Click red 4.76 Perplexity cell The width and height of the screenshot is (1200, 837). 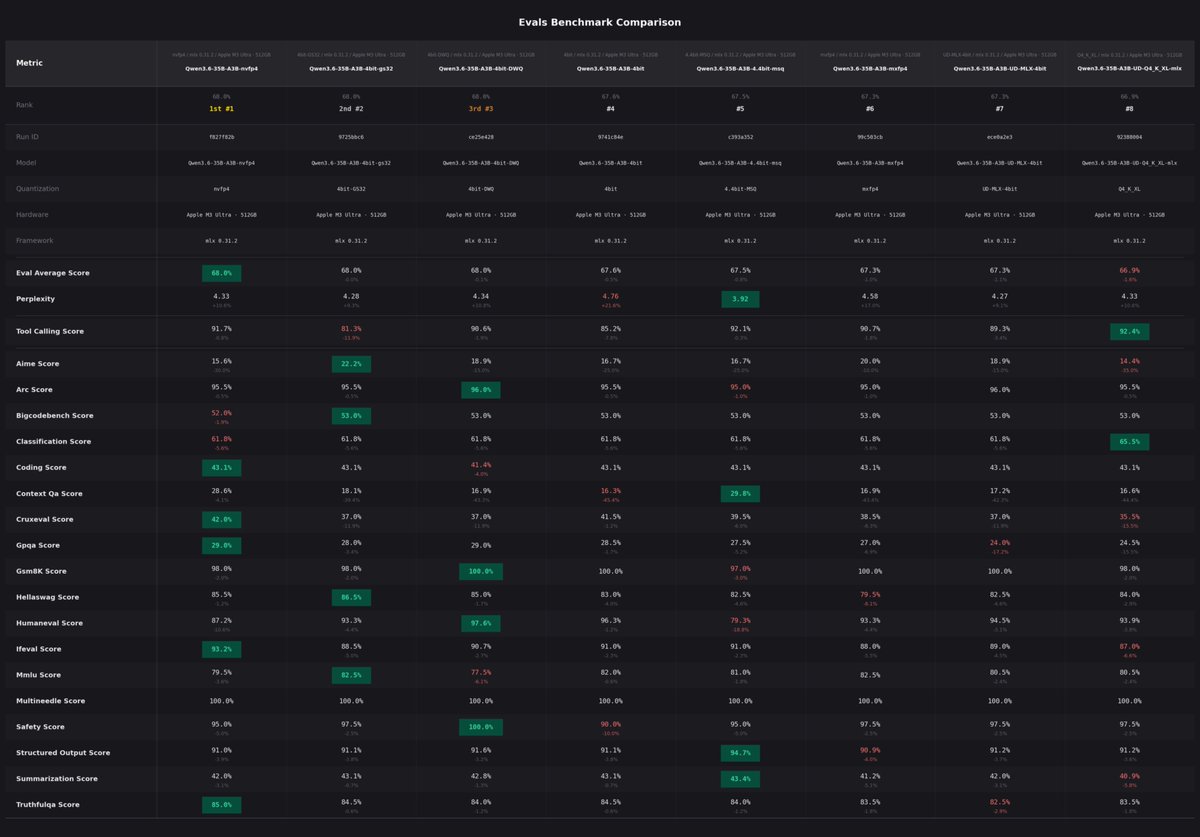coord(610,296)
